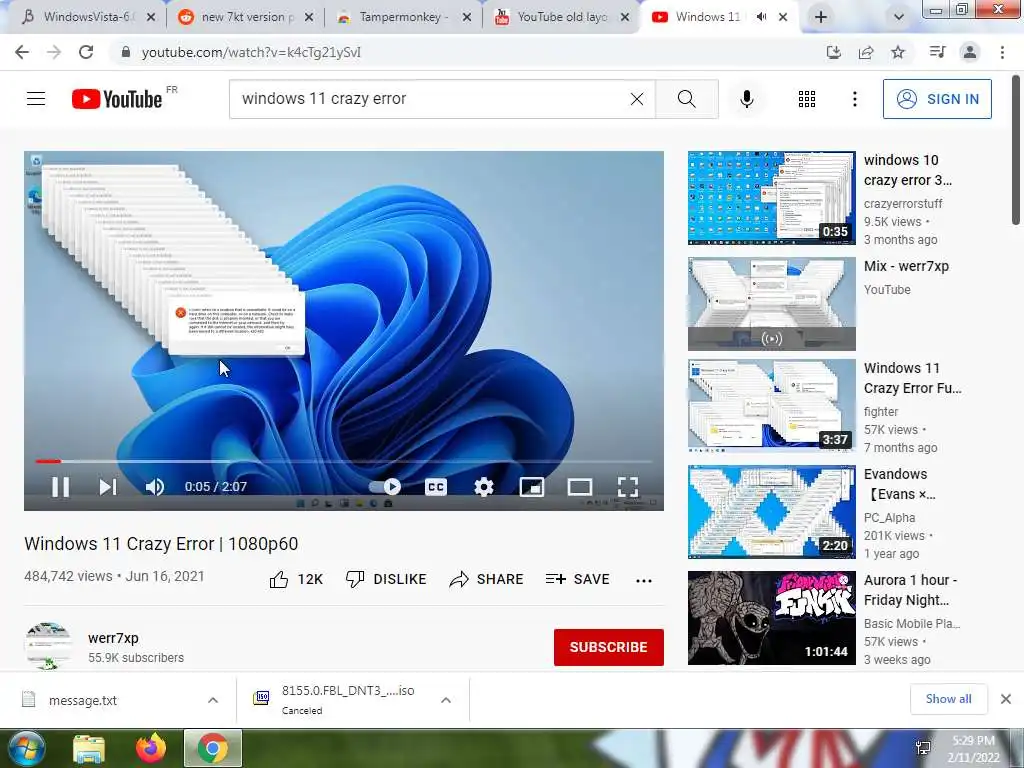
Task: Go to the YouTube home logo
Action: click(118, 99)
